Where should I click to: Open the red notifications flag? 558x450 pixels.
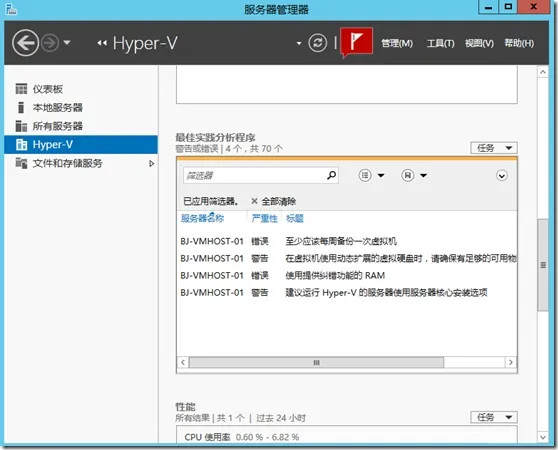[356, 42]
